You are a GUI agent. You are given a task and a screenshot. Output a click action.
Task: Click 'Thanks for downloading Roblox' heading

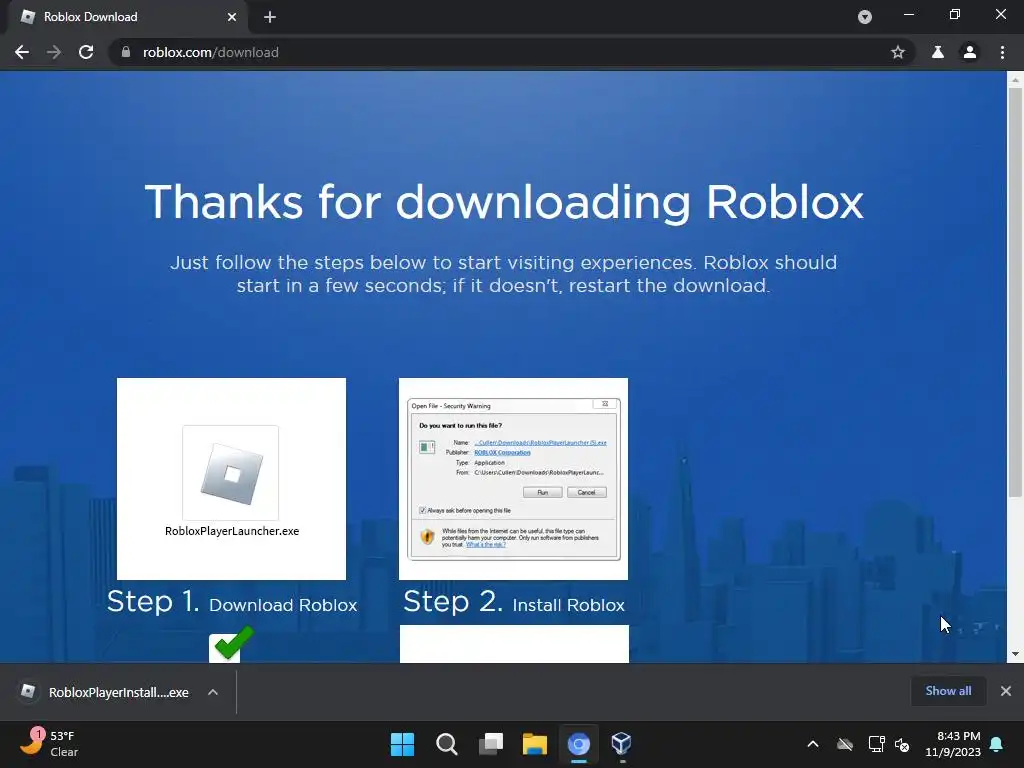(x=504, y=202)
